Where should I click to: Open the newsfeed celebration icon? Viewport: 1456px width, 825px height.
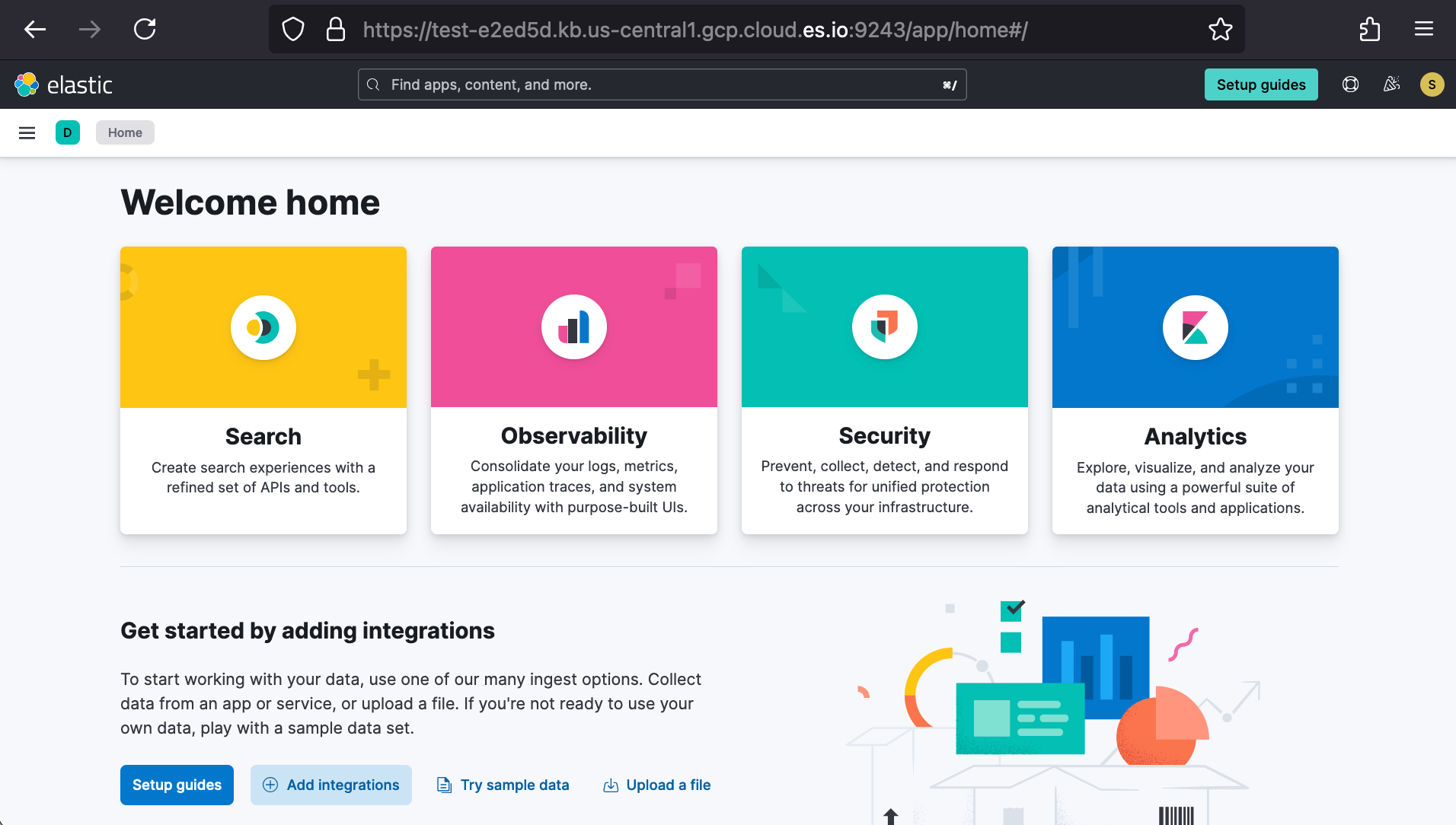coord(1391,84)
